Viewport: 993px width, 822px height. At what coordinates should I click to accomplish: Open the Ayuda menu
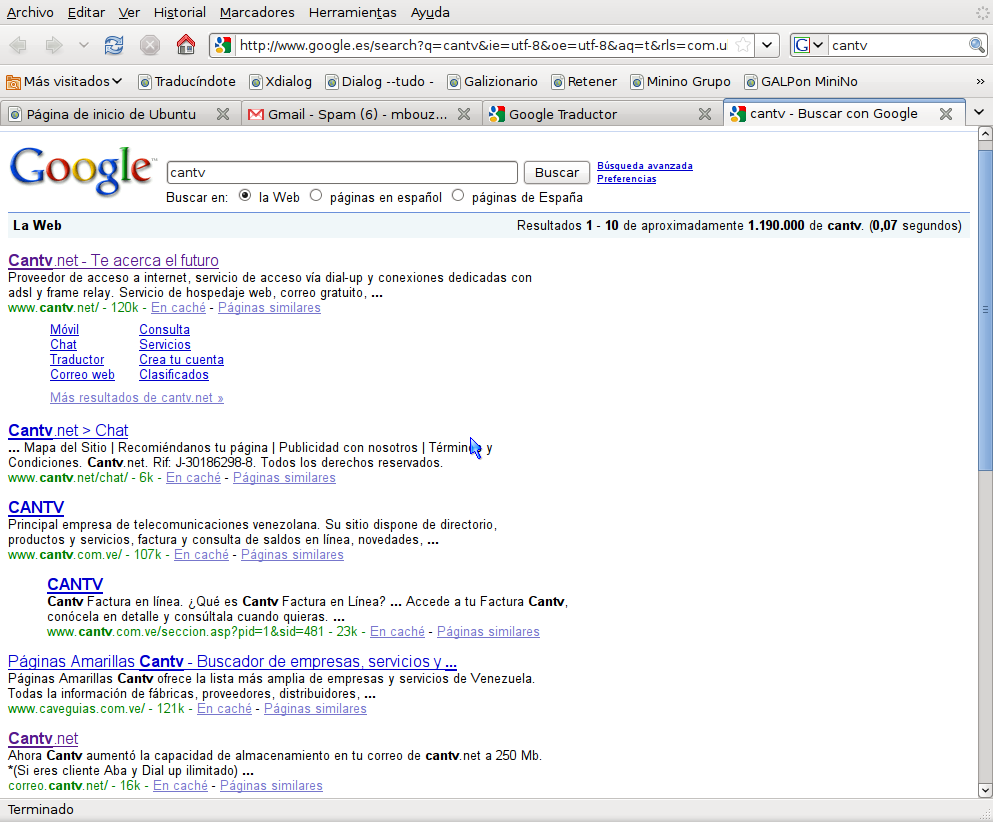[430, 13]
